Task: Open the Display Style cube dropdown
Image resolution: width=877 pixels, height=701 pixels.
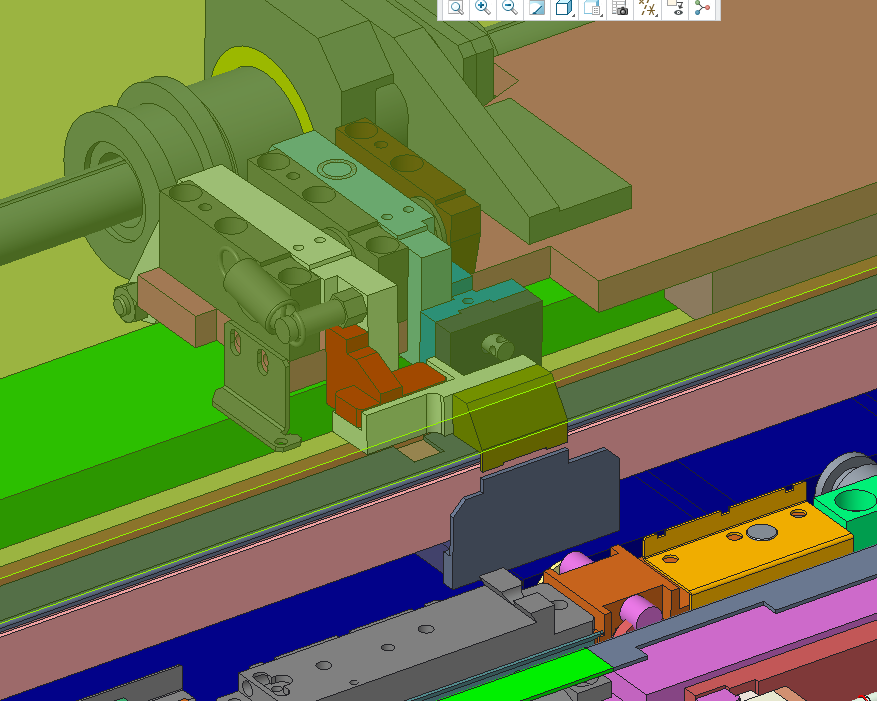Action: 564,8
